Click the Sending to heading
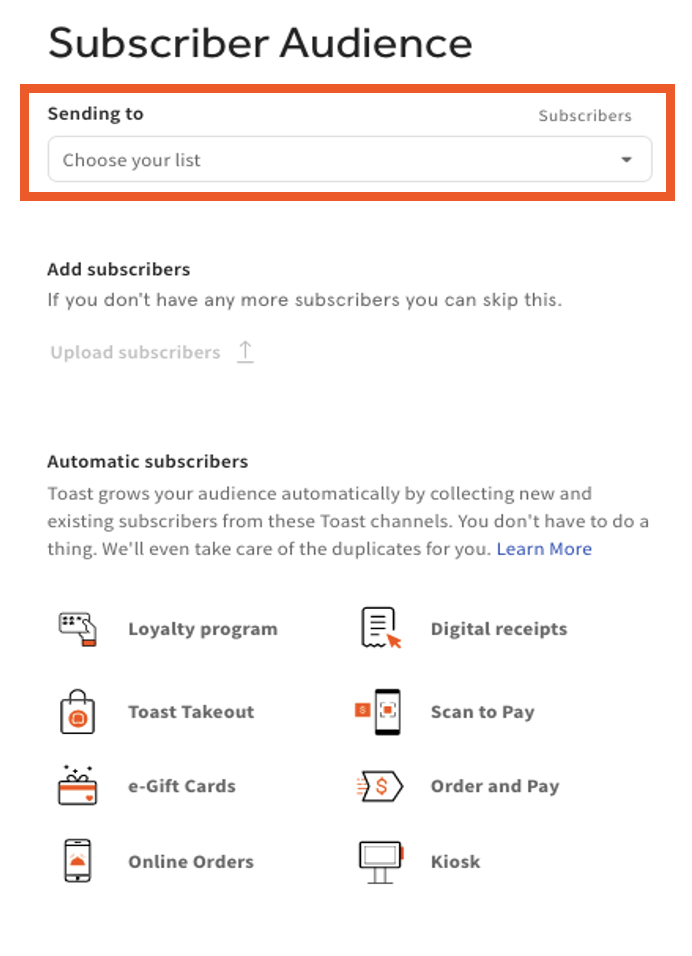The width and height of the screenshot is (692, 956). (95, 114)
